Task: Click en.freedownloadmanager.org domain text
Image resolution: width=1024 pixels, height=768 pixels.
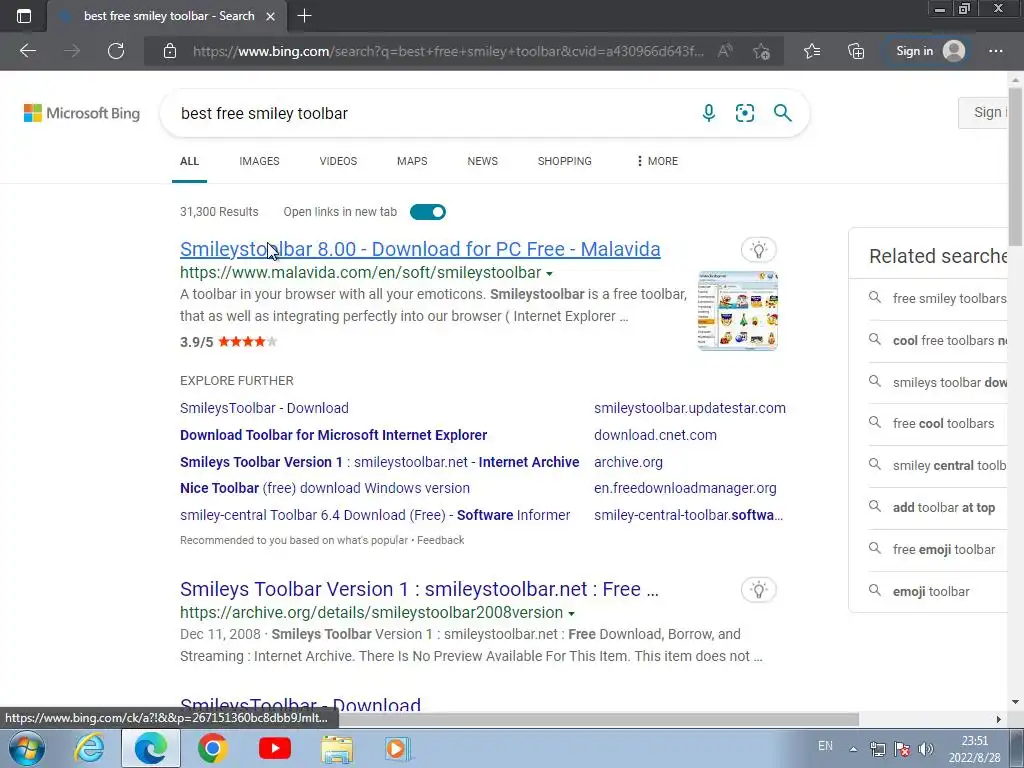Action: tap(685, 488)
